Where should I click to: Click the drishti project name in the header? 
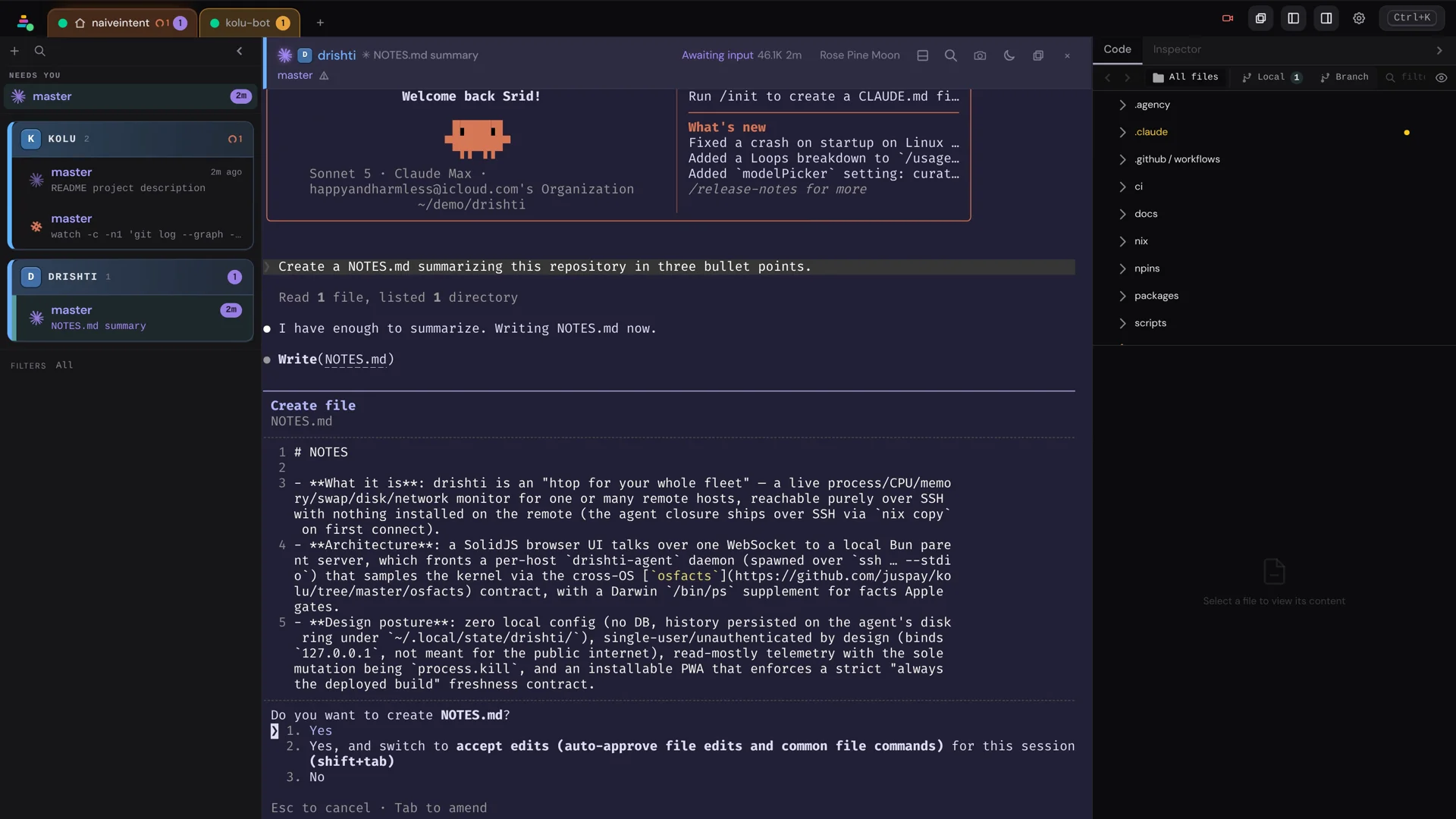(x=337, y=55)
